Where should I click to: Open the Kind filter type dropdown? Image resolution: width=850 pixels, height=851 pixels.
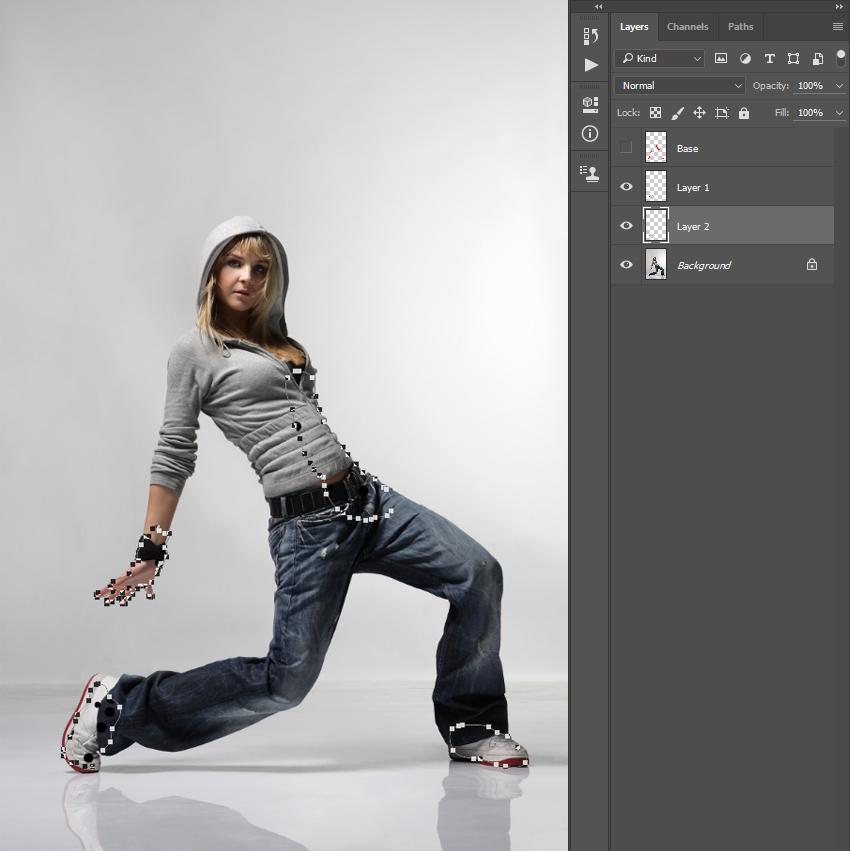pyautogui.click(x=660, y=59)
